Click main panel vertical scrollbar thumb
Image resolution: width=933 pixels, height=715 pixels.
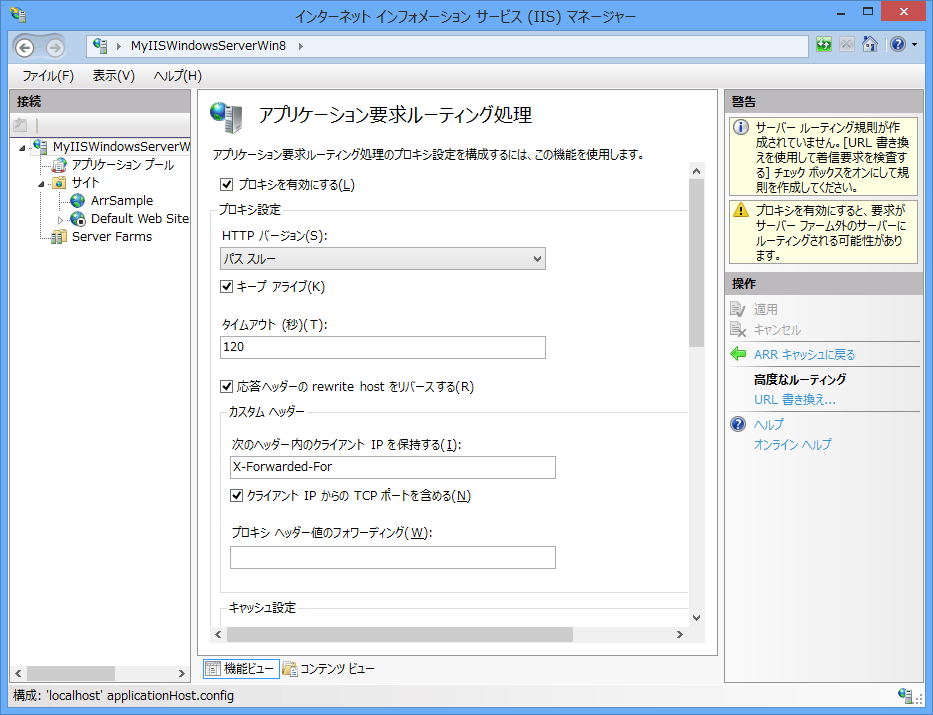(x=696, y=263)
